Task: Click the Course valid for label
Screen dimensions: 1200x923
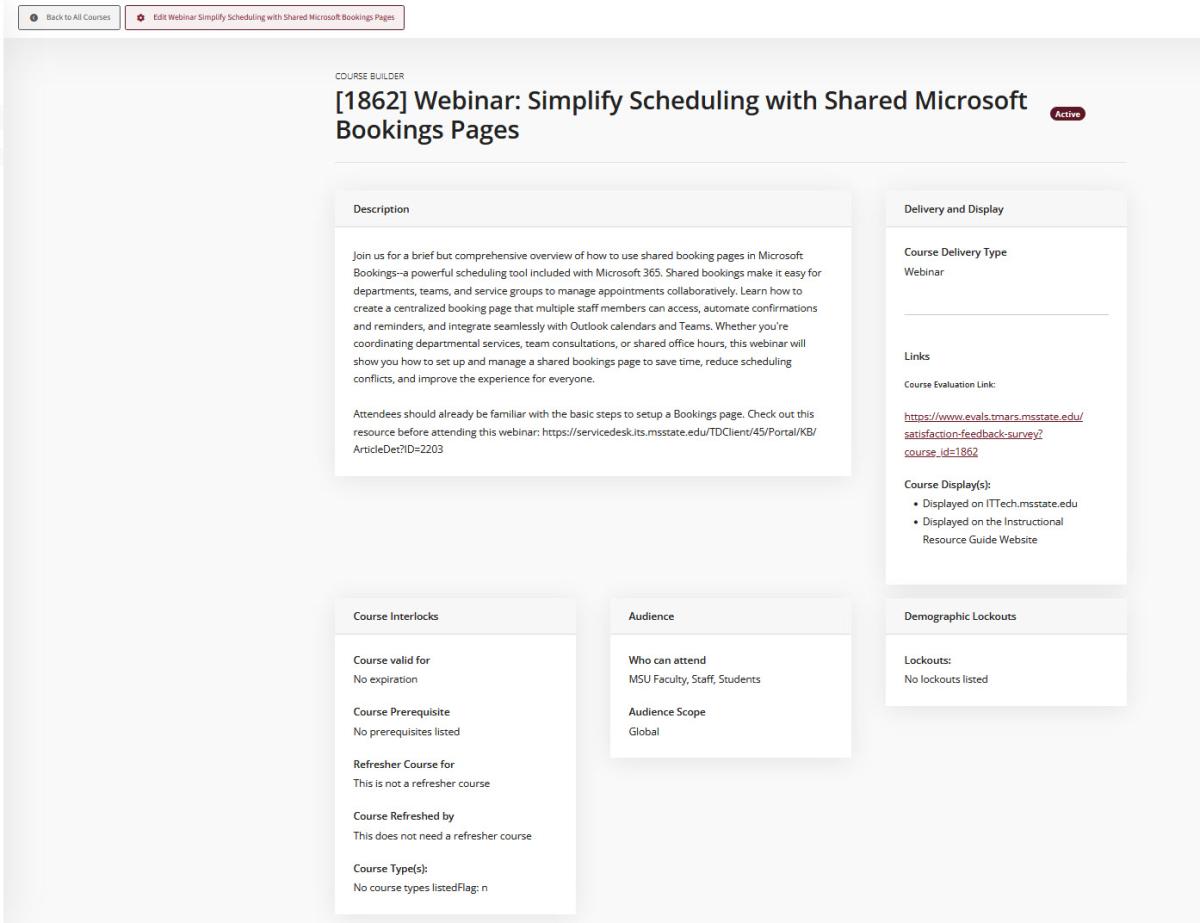Action: (392, 660)
